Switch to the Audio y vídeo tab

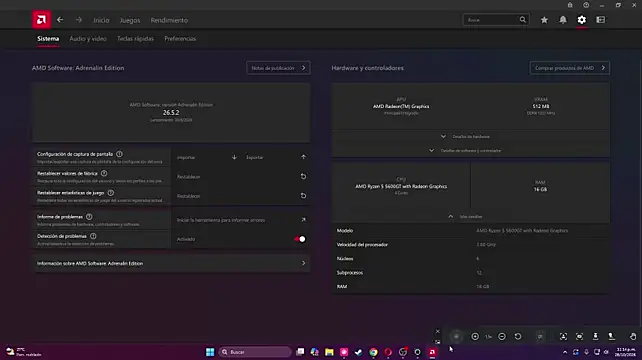88,38
